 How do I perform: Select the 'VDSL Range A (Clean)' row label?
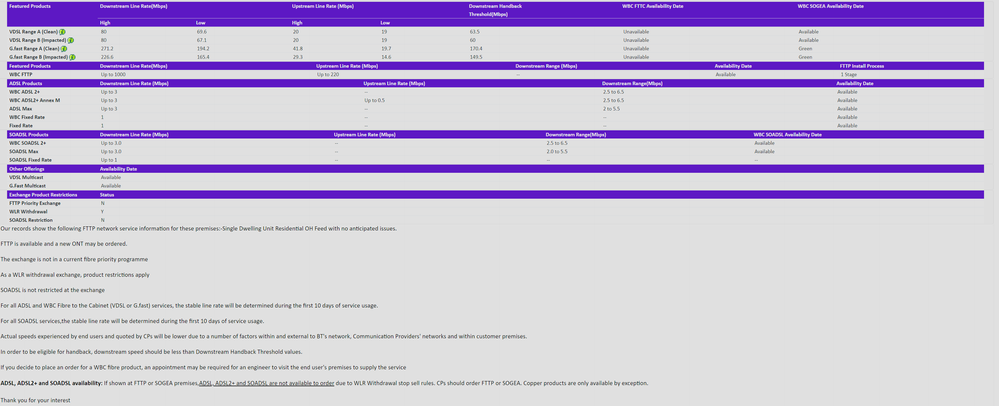34,31
